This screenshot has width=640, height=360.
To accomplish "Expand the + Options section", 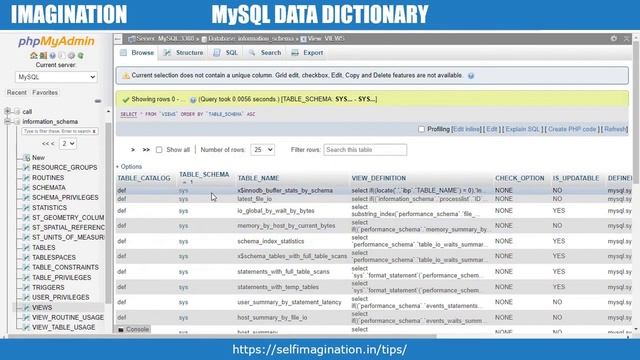I will click(x=129, y=167).
